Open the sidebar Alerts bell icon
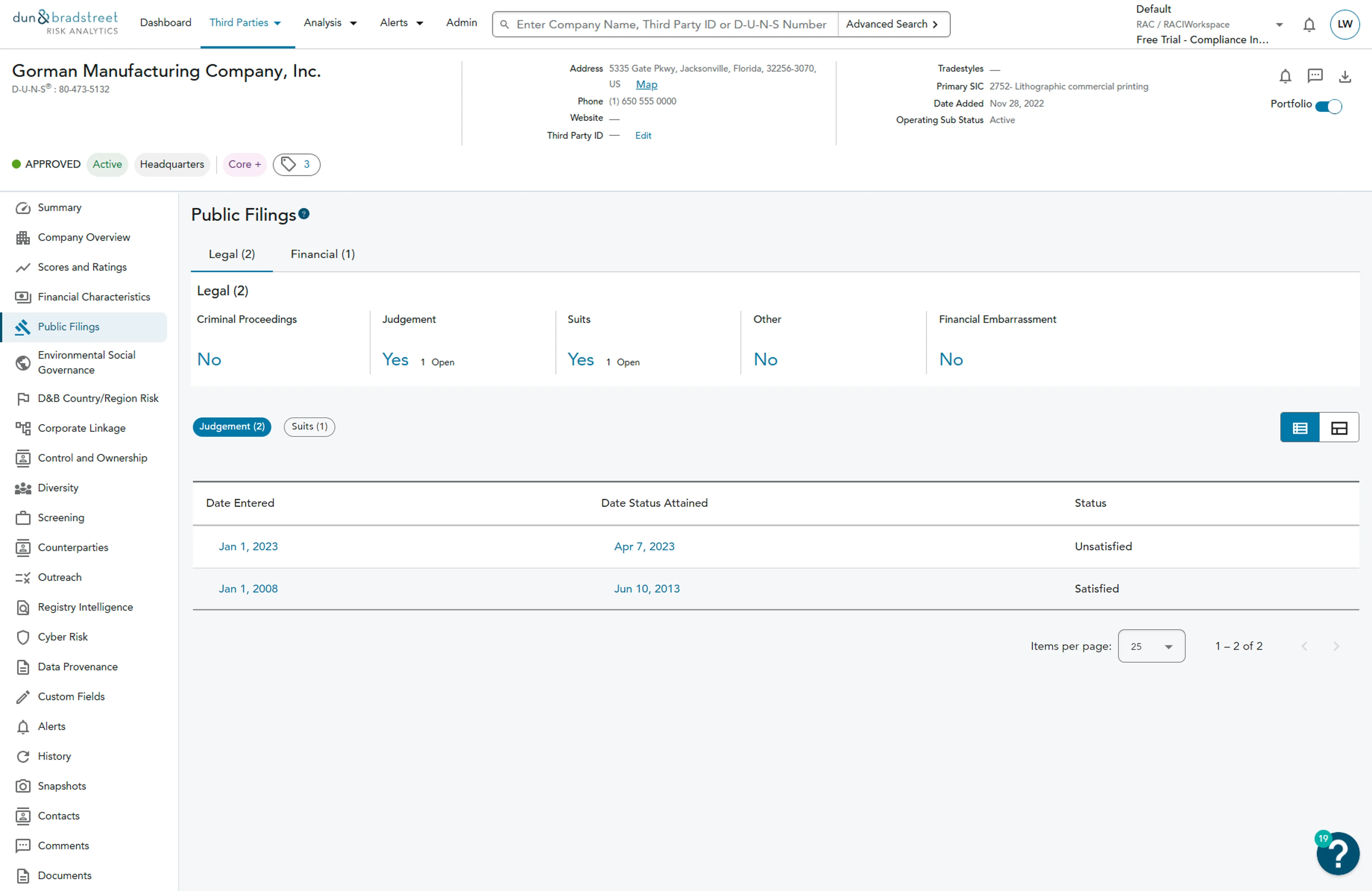 (x=22, y=727)
